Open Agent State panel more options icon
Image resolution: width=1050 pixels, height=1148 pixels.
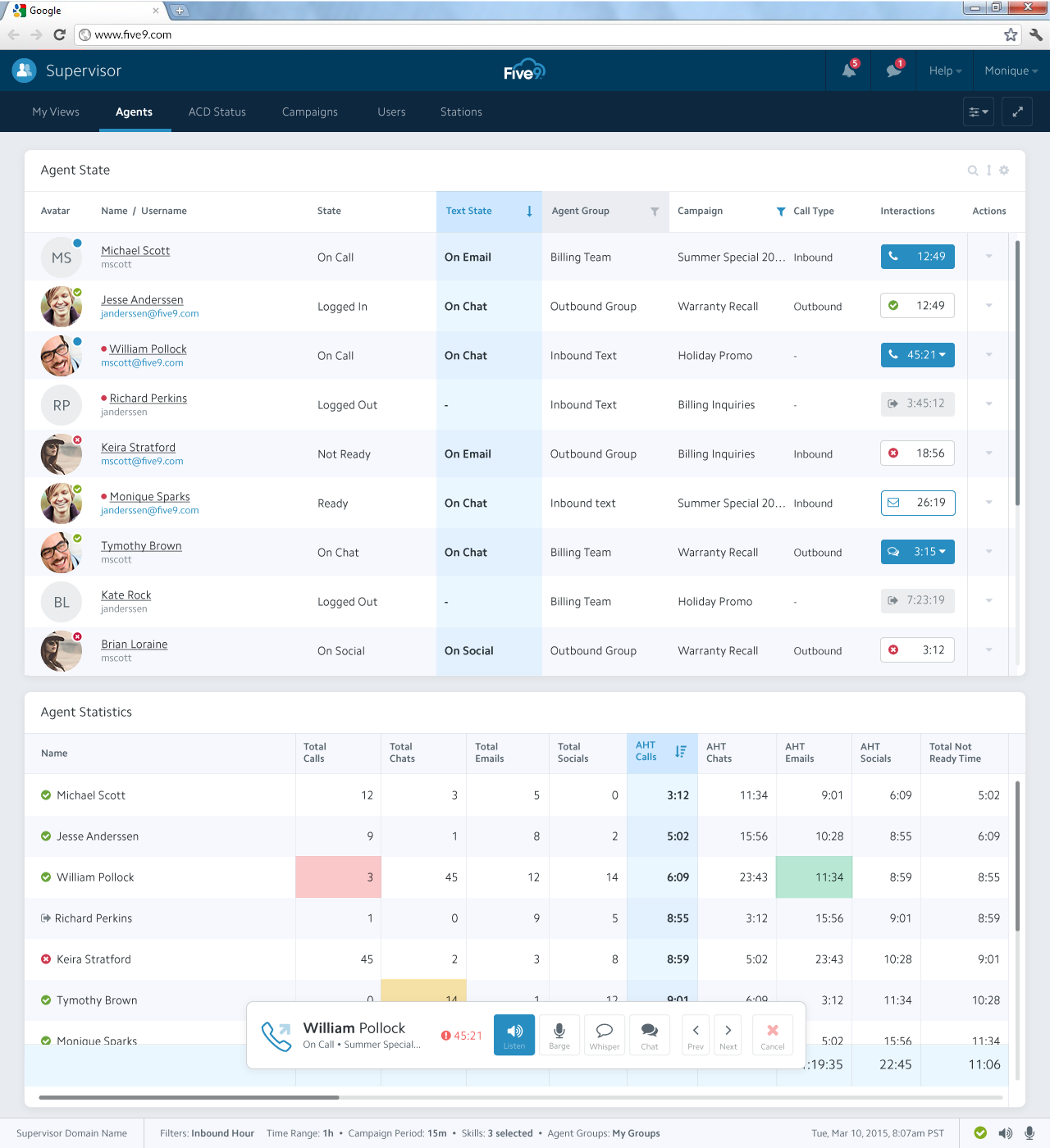pos(989,171)
